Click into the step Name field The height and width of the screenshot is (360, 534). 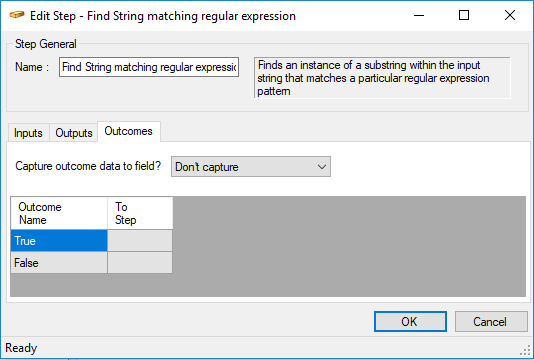(x=149, y=67)
